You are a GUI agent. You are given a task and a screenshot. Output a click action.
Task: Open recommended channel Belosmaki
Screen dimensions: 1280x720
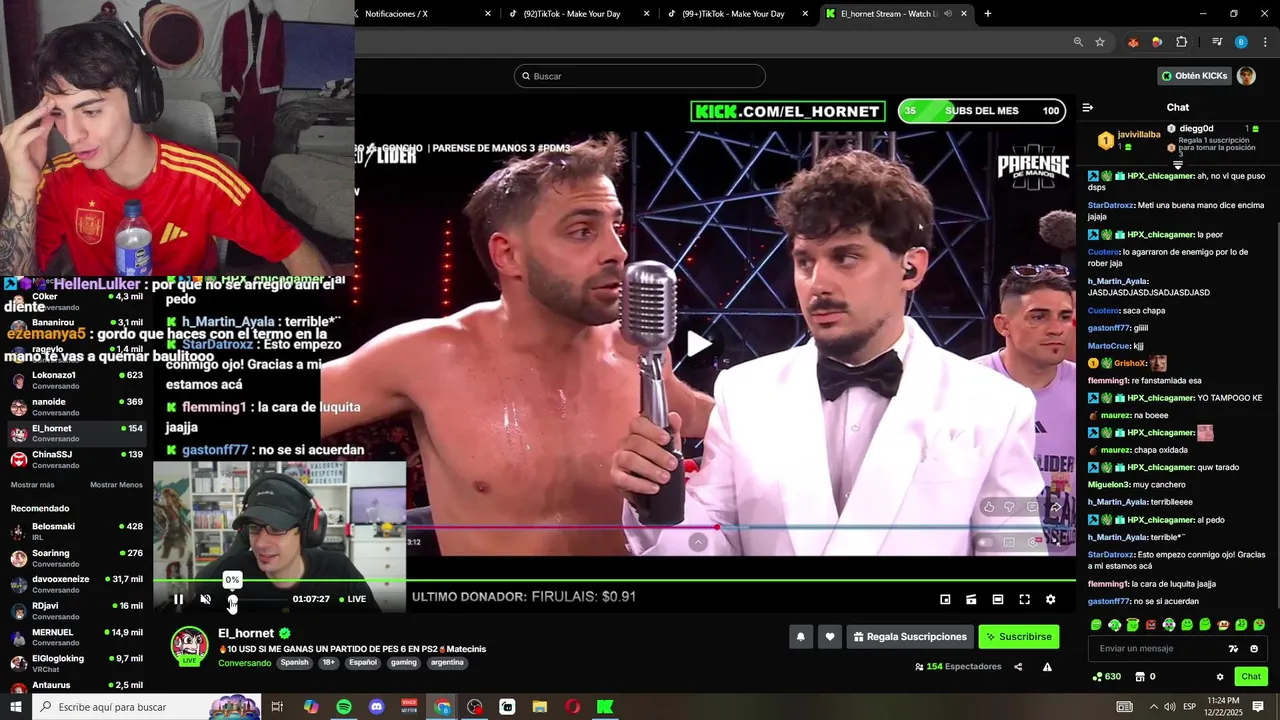tap(78, 531)
